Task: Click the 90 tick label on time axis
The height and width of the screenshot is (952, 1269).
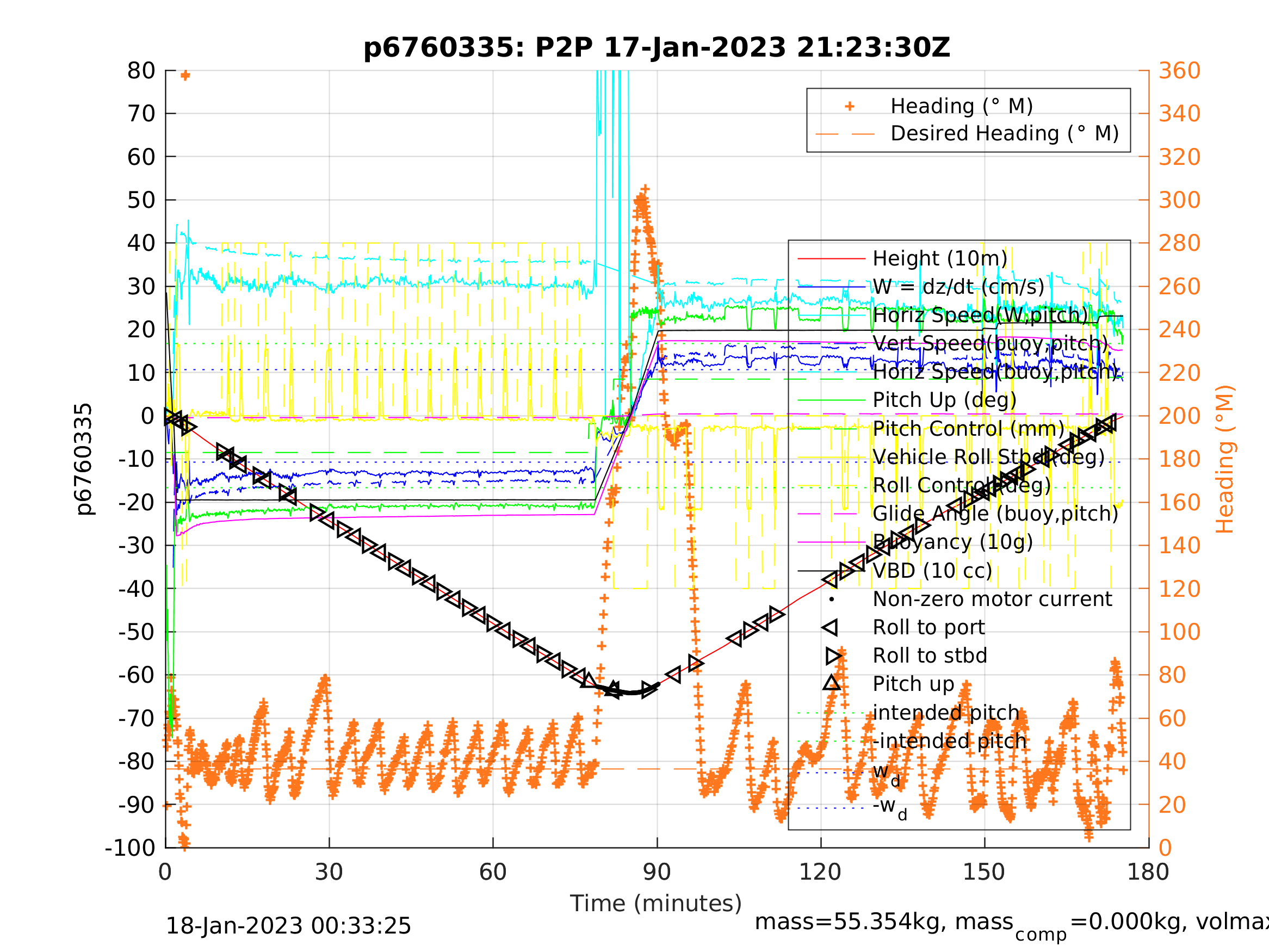Action: coord(657,872)
